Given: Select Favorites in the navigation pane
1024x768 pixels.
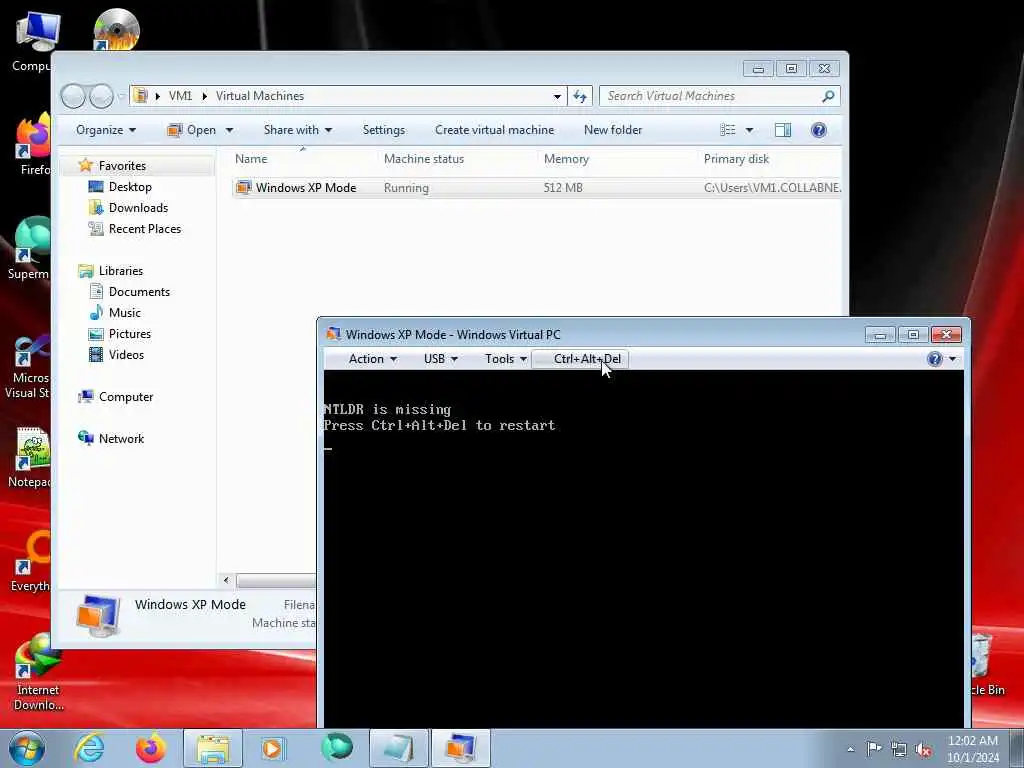Looking at the screenshot, I should click(x=122, y=166).
